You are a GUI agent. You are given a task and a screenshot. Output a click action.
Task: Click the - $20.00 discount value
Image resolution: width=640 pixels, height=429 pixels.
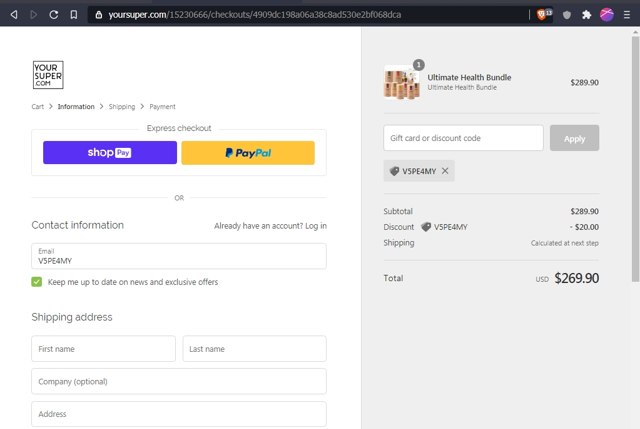point(584,227)
